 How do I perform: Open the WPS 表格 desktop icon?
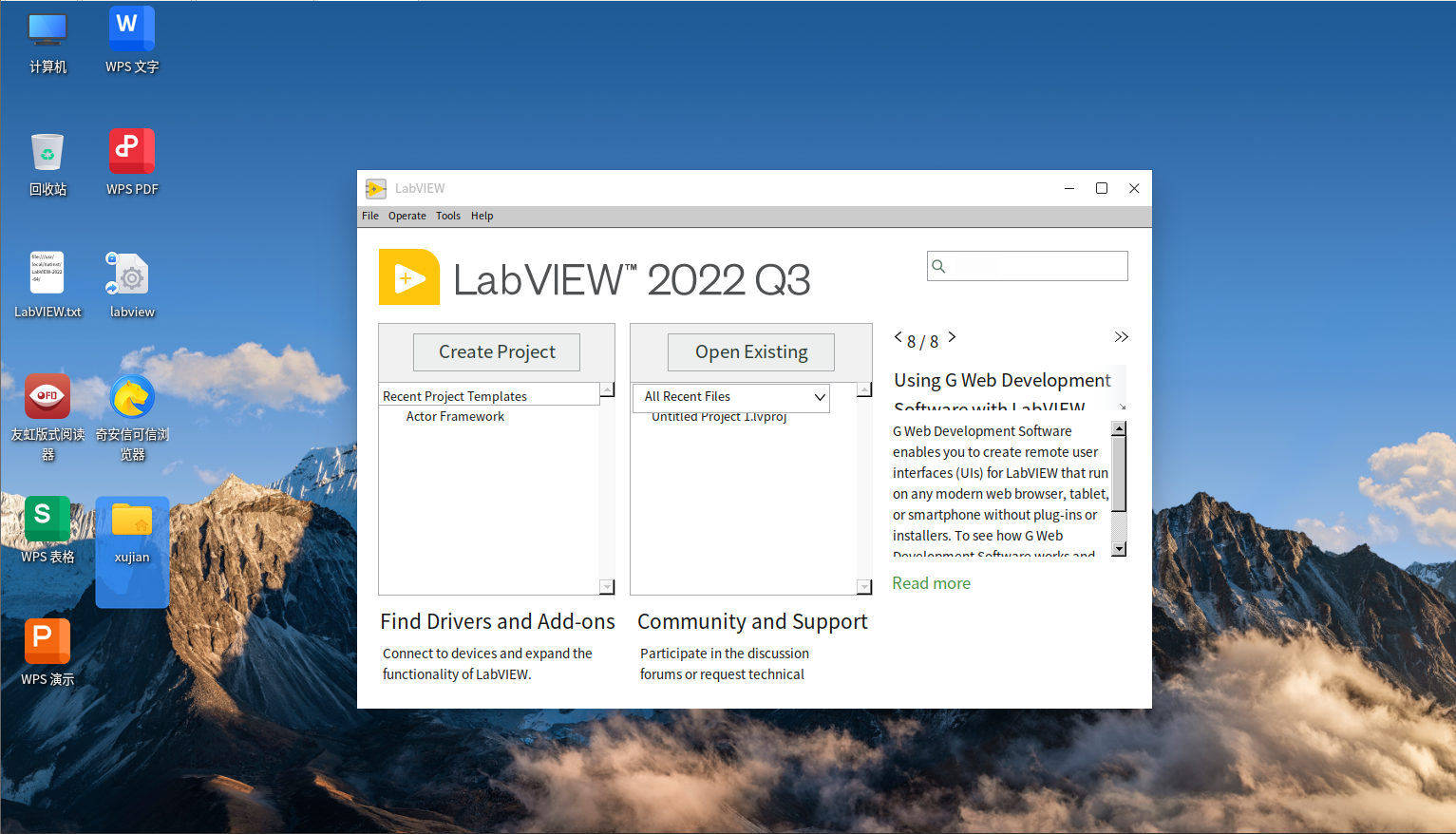tap(47, 531)
